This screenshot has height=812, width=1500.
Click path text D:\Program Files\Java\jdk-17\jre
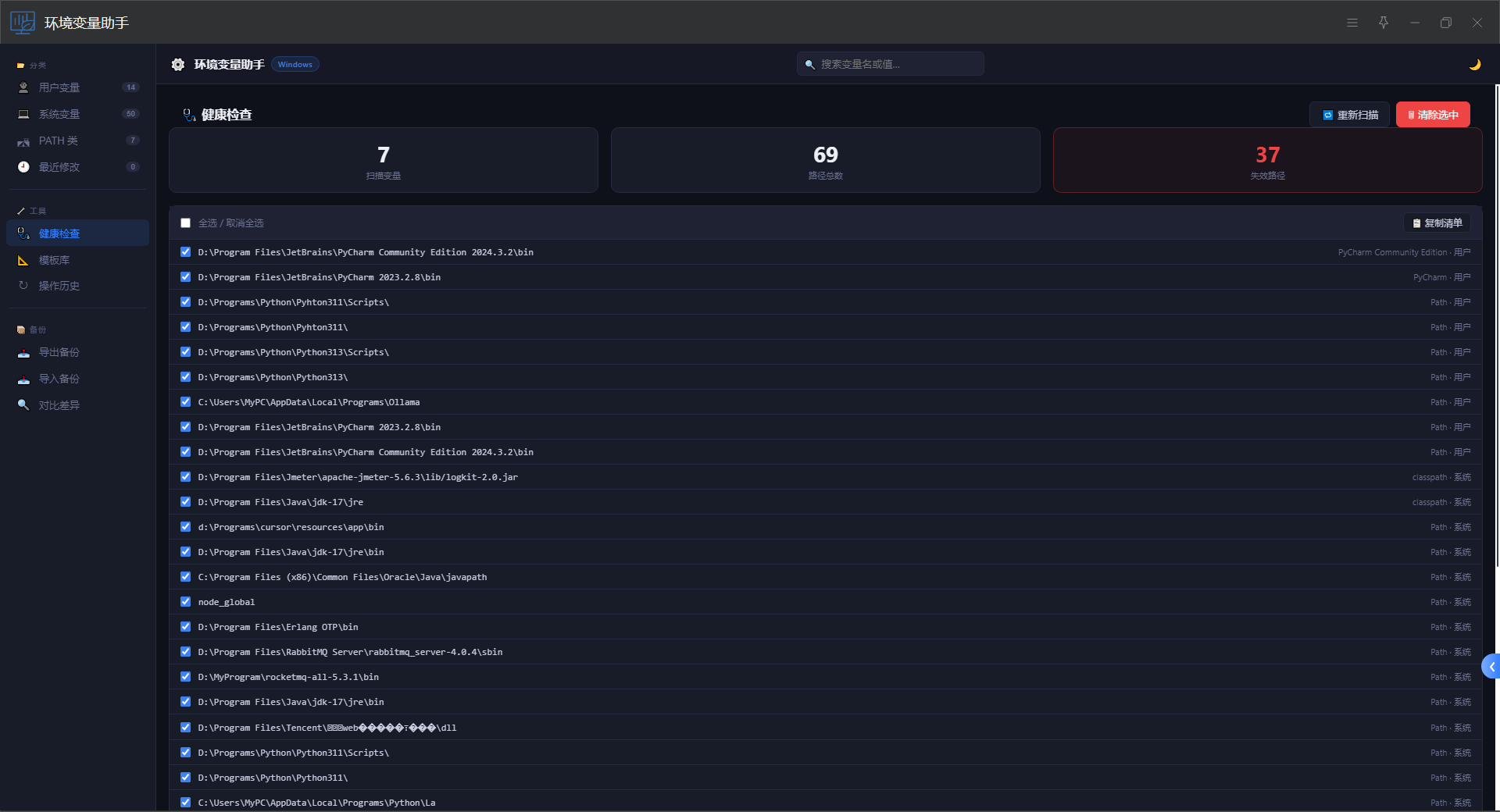(280, 502)
